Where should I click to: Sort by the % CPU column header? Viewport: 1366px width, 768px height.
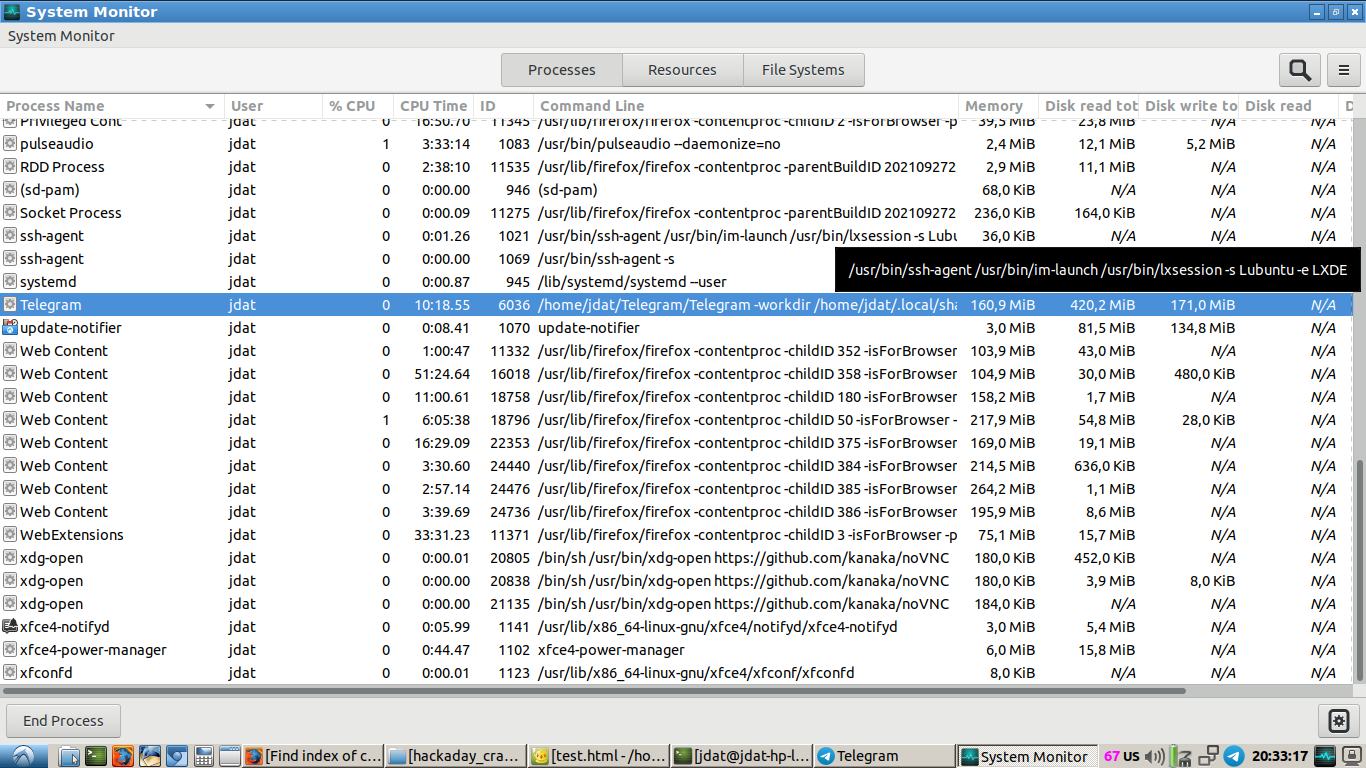pos(358,106)
